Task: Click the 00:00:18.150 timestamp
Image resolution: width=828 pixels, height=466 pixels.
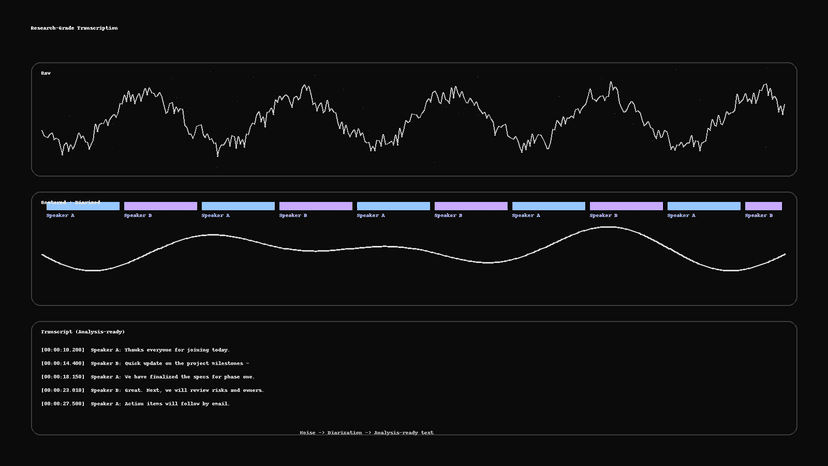Action: (x=62, y=377)
